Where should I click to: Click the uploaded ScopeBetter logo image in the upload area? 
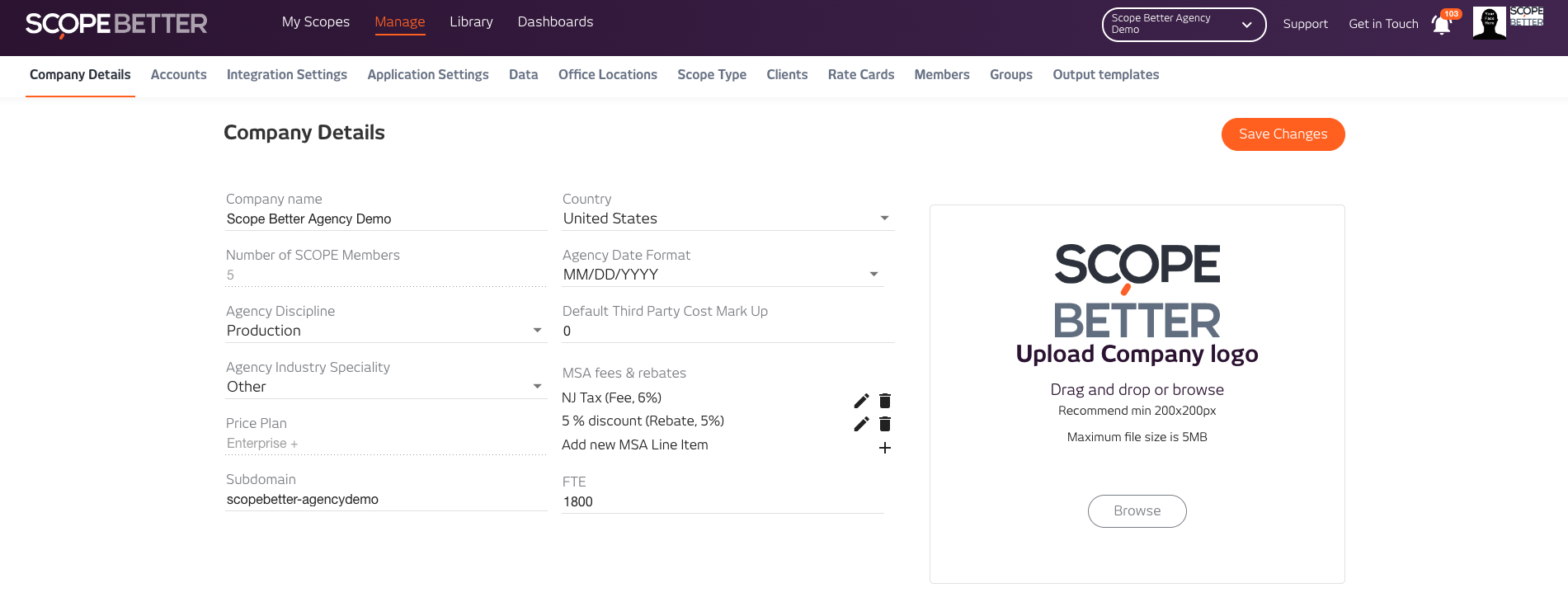pos(1137,291)
